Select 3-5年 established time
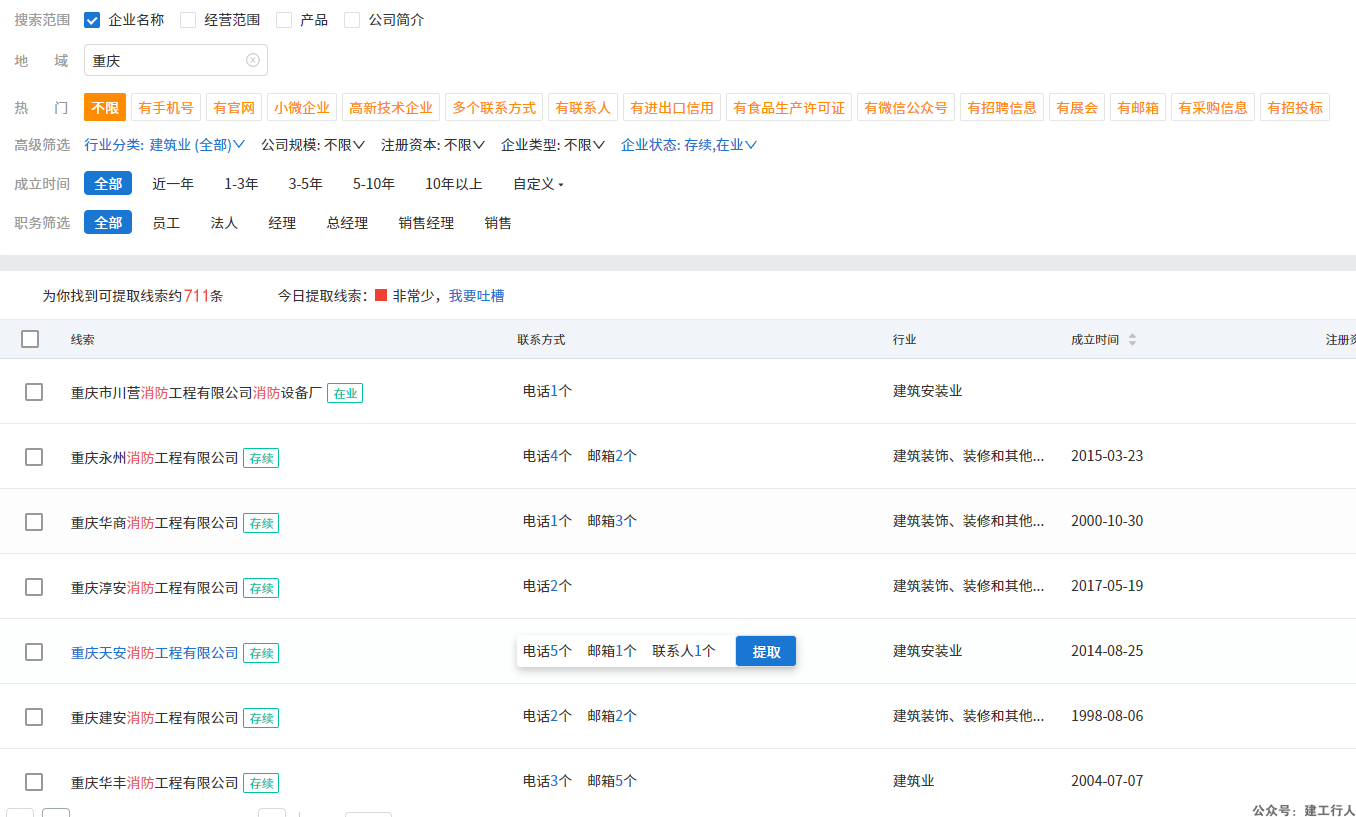1356x817 pixels. click(306, 184)
